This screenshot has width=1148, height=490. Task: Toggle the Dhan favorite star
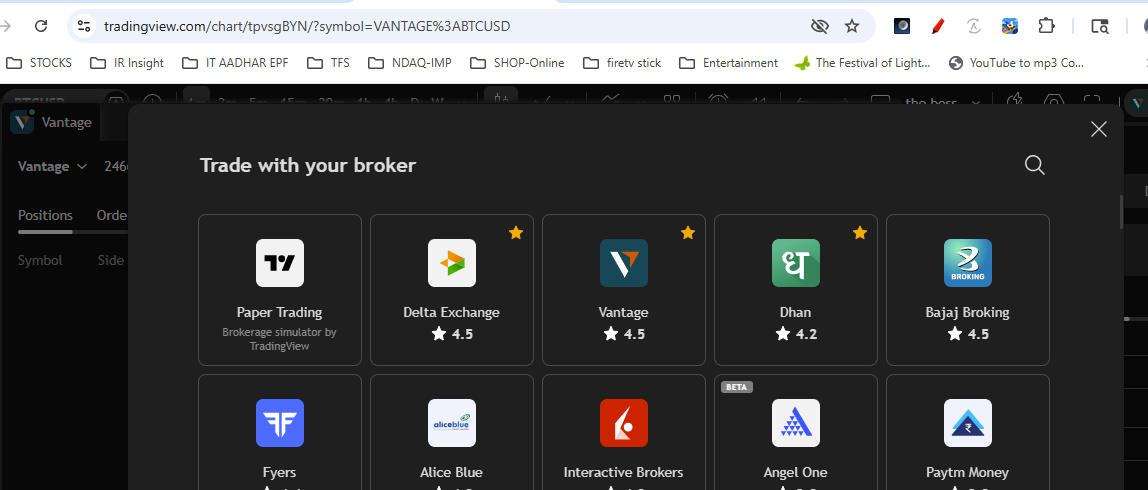(x=860, y=233)
